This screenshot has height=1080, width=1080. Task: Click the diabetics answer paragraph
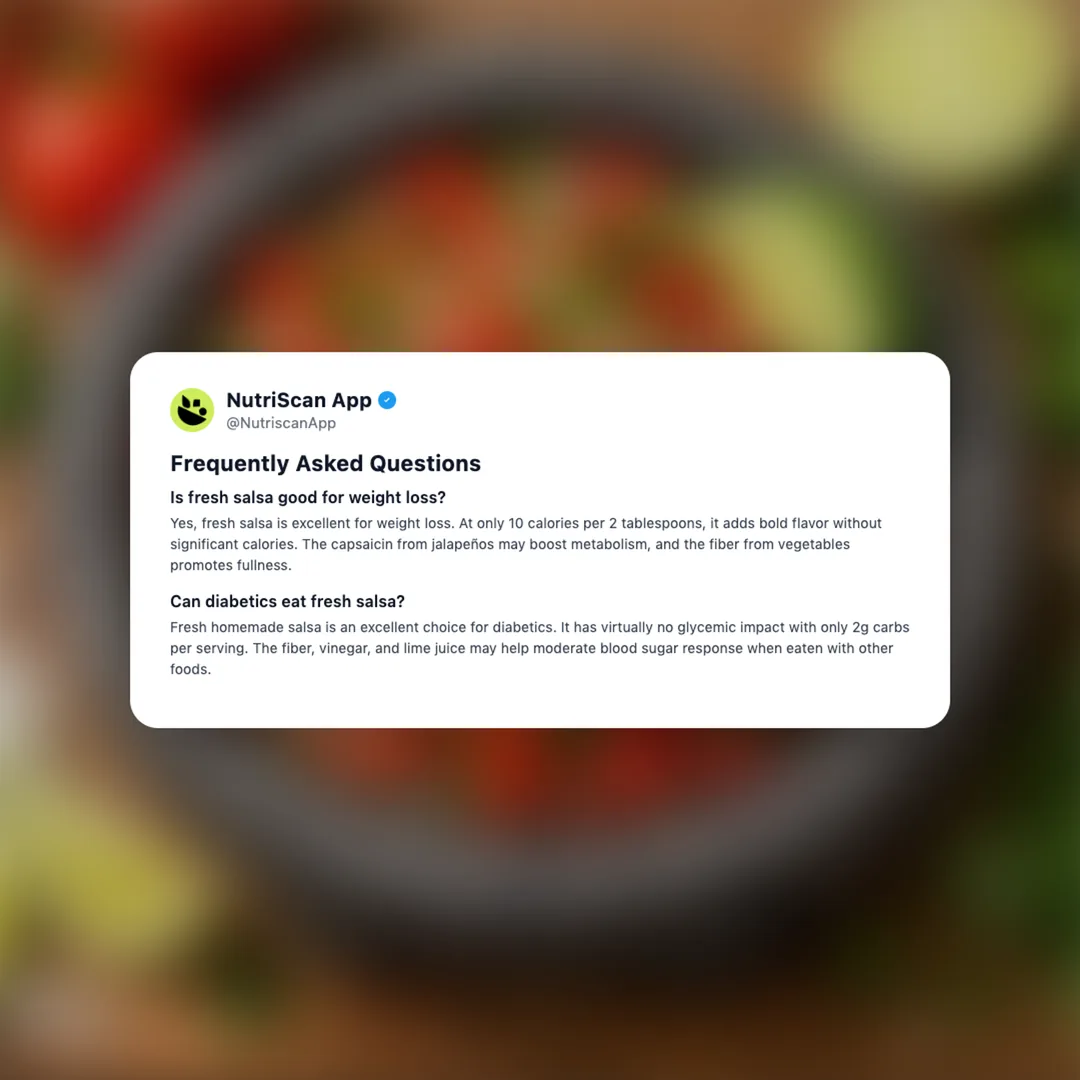pyautogui.click(x=539, y=648)
